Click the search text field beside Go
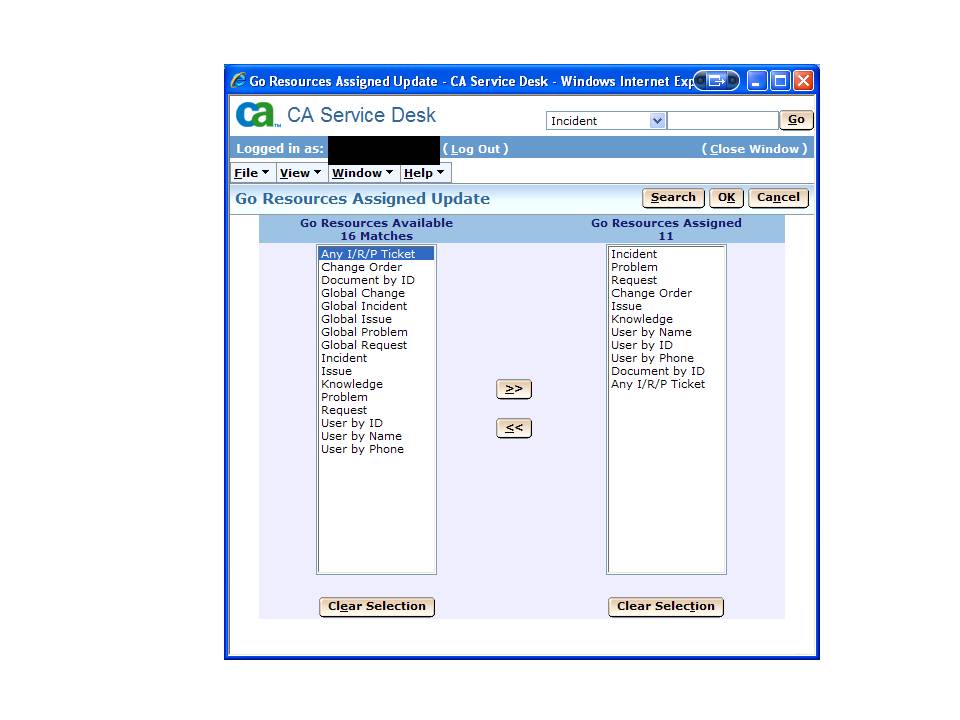 (x=722, y=121)
